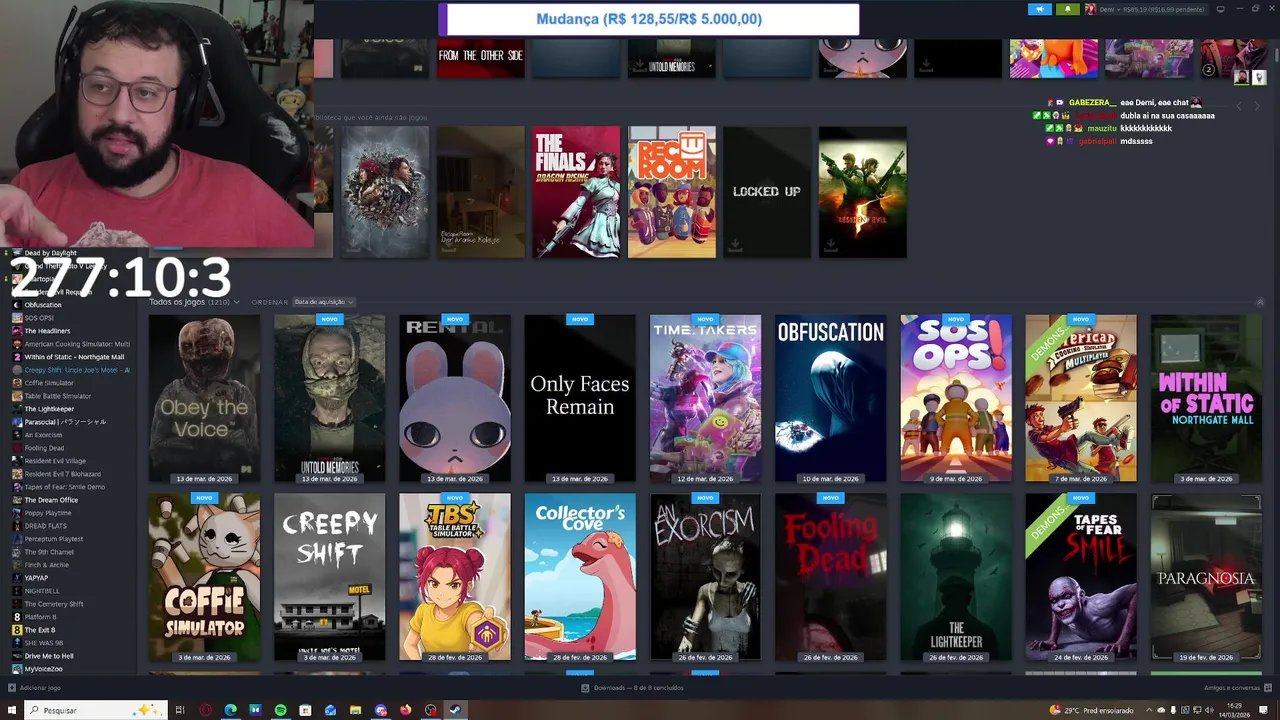This screenshot has width=1280, height=720.
Task: Open Locked Up cover in upper shelf
Action: tap(767, 192)
